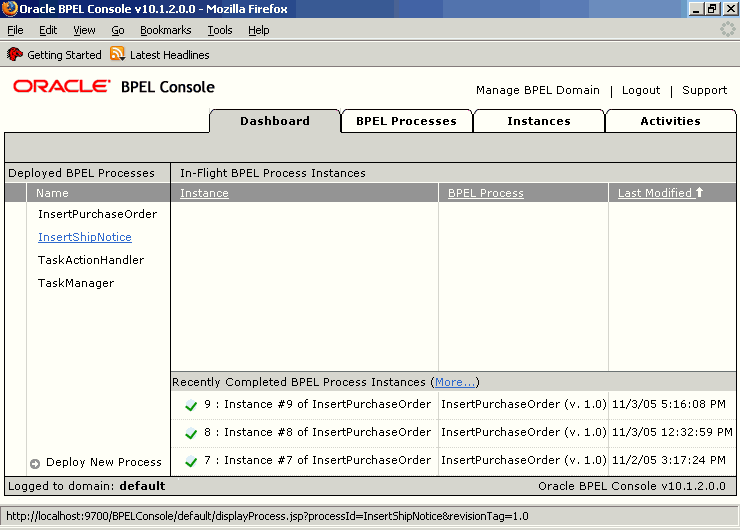This screenshot has width=740, height=530.
Task: Open the Help menu
Action: pos(259,30)
